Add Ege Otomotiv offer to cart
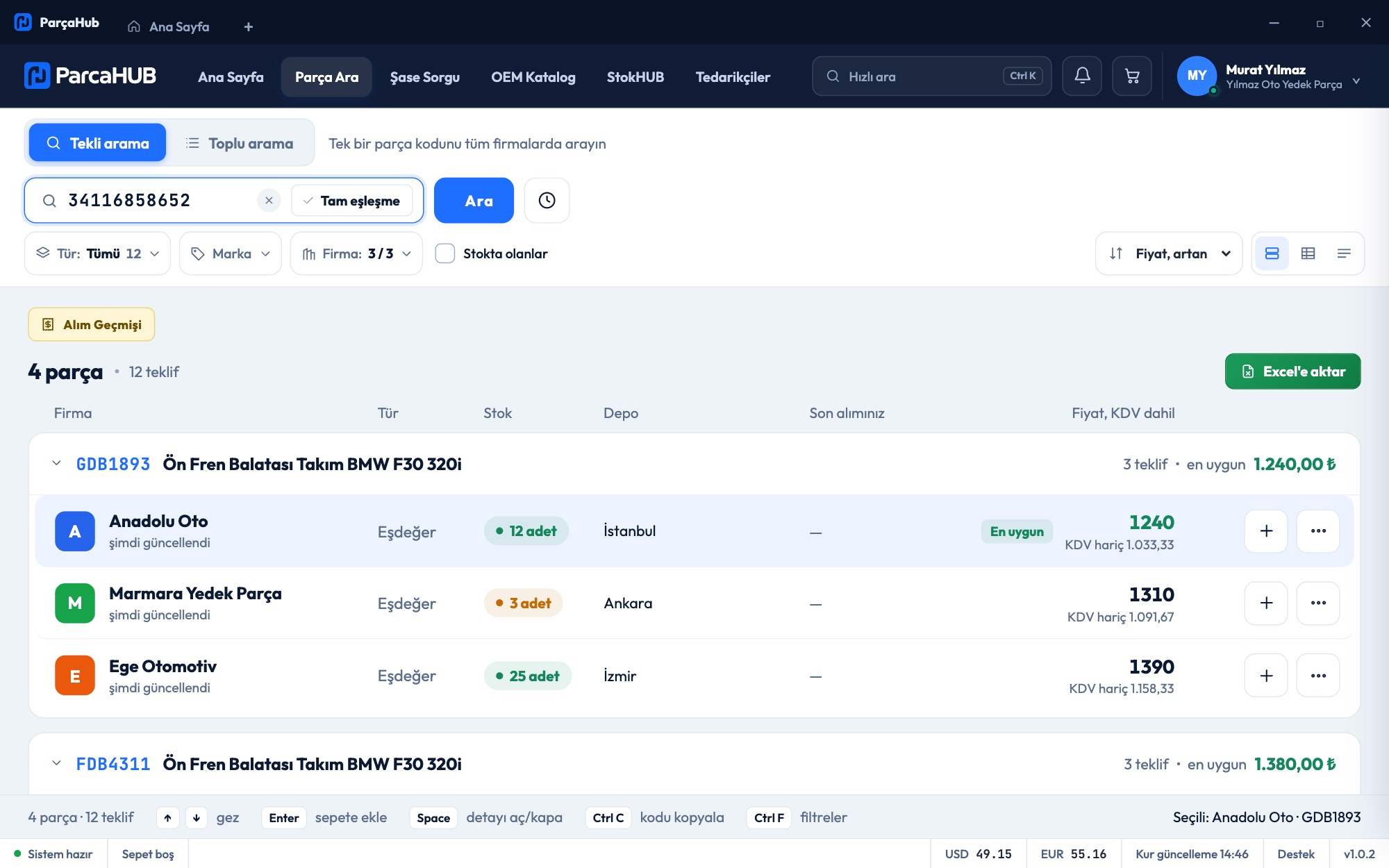The image size is (1389, 868). (x=1266, y=676)
